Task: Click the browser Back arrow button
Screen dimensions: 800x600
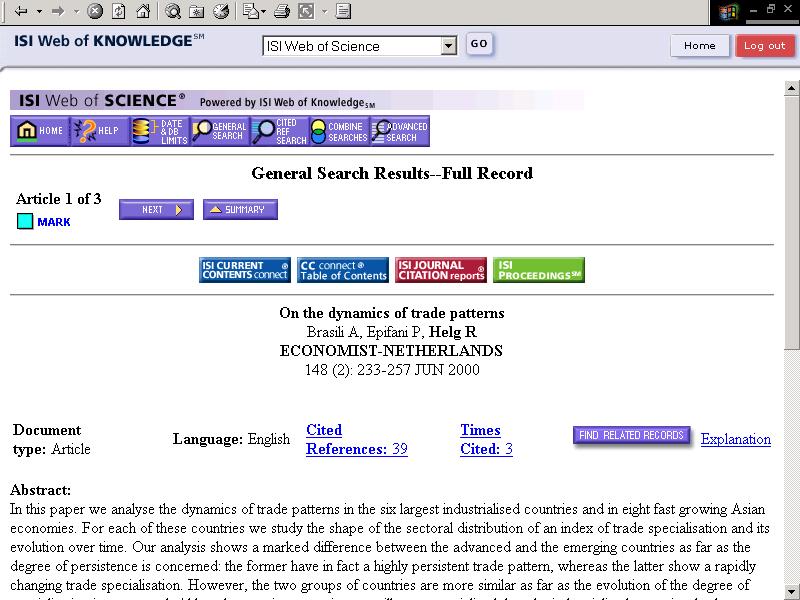Action: click(x=20, y=12)
